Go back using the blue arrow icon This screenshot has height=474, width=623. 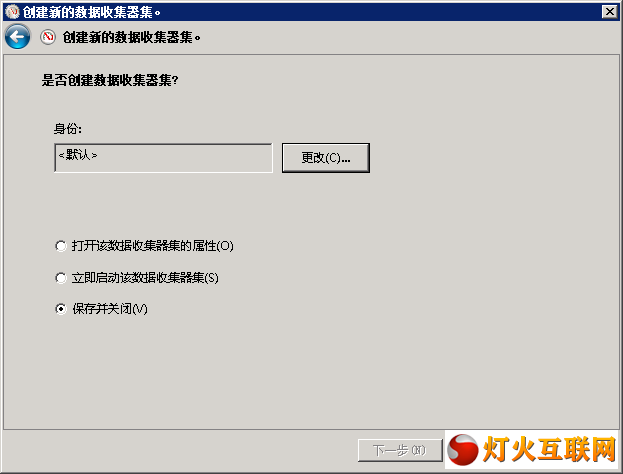tap(17, 37)
